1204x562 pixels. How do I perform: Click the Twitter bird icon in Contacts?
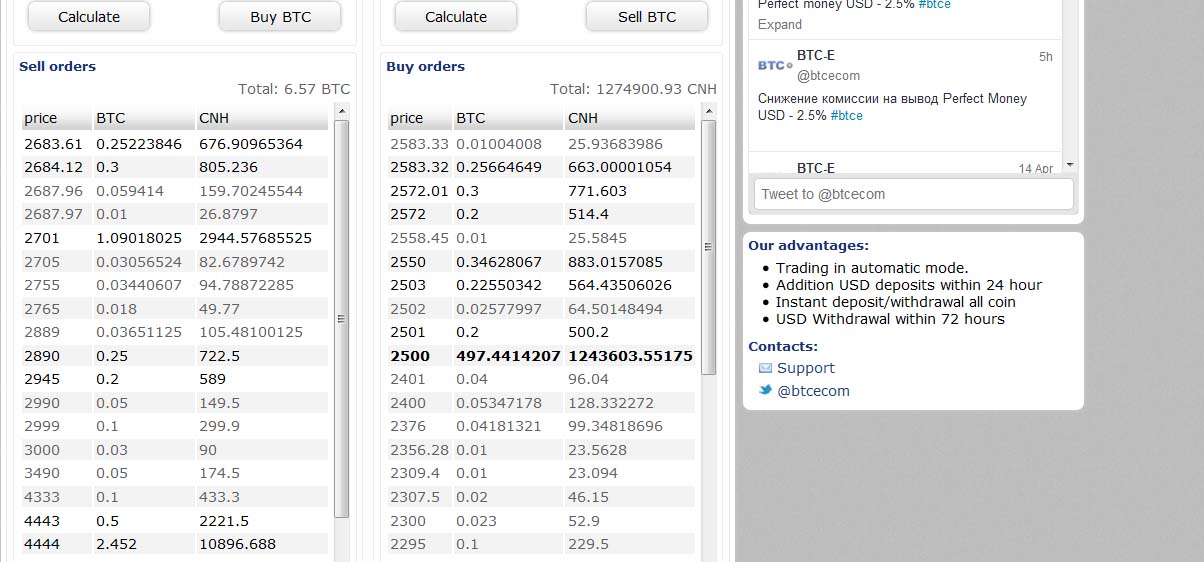click(x=765, y=390)
